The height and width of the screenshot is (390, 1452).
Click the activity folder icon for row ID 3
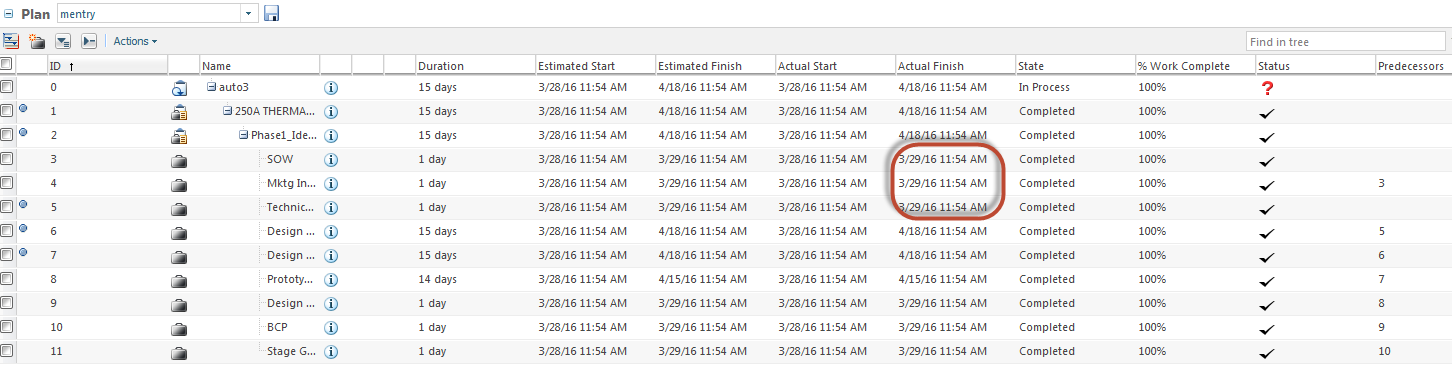click(180, 160)
